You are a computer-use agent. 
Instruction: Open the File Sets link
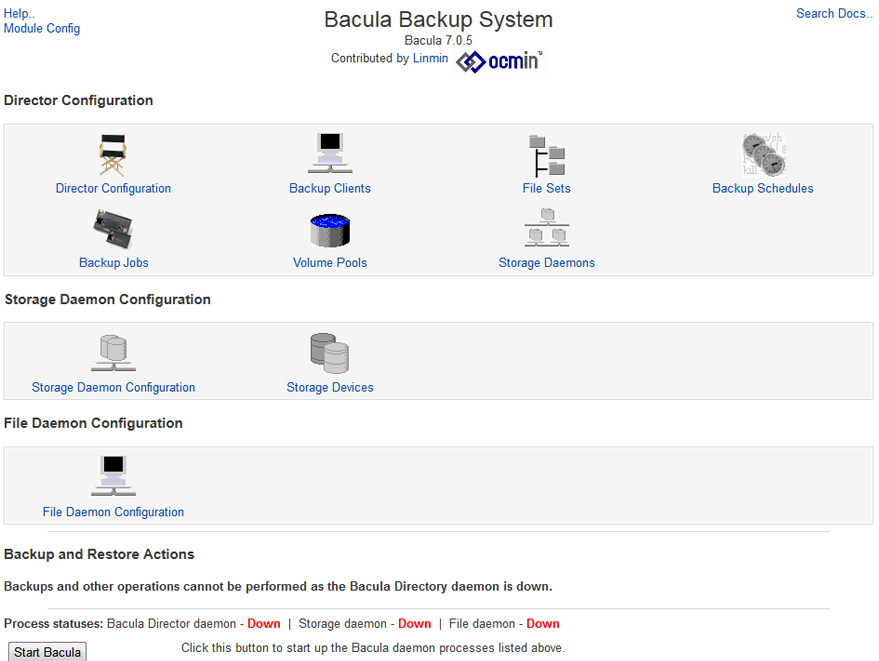(547, 188)
